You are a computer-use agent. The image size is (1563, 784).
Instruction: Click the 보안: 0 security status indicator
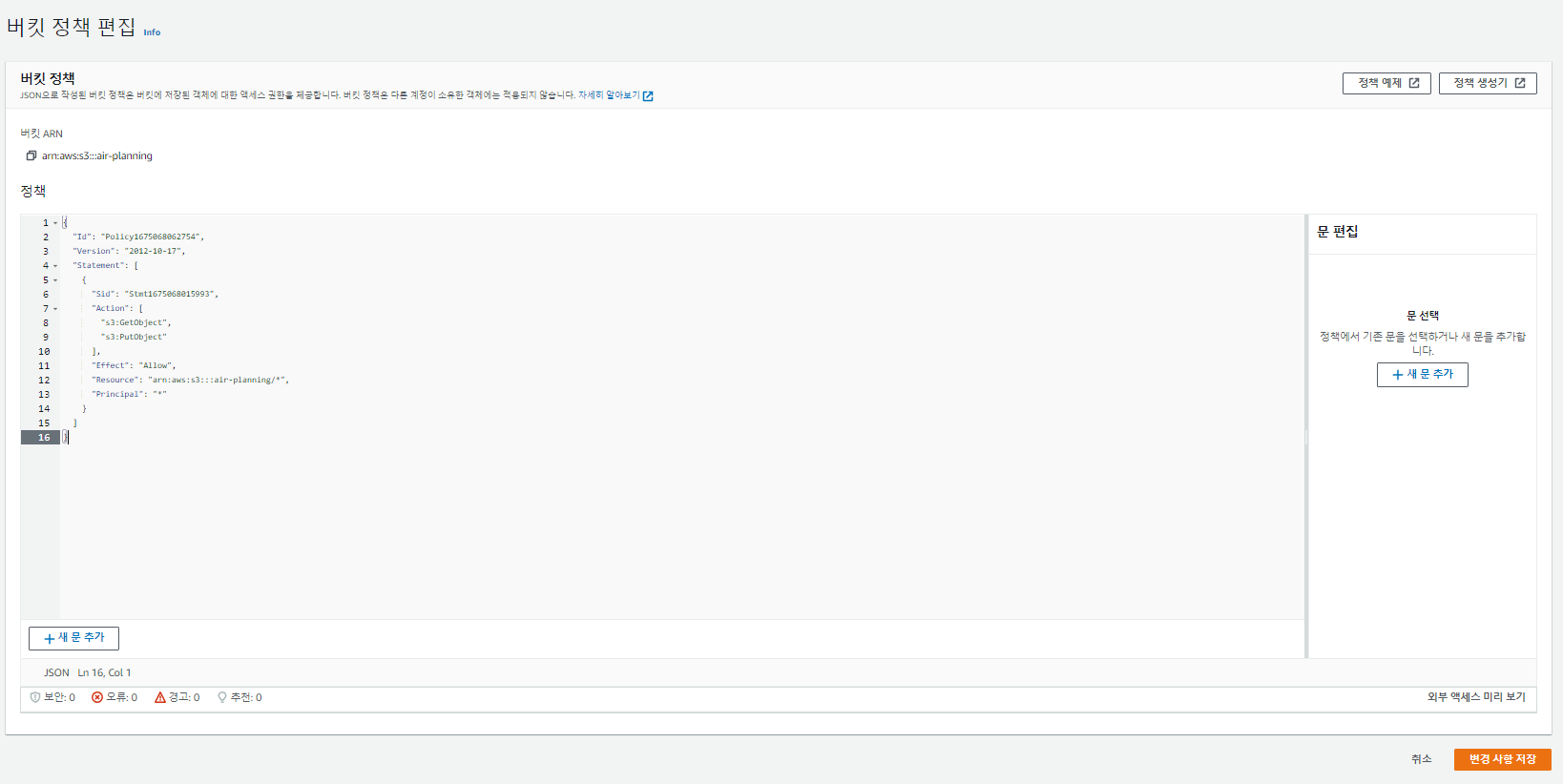[52, 697]
